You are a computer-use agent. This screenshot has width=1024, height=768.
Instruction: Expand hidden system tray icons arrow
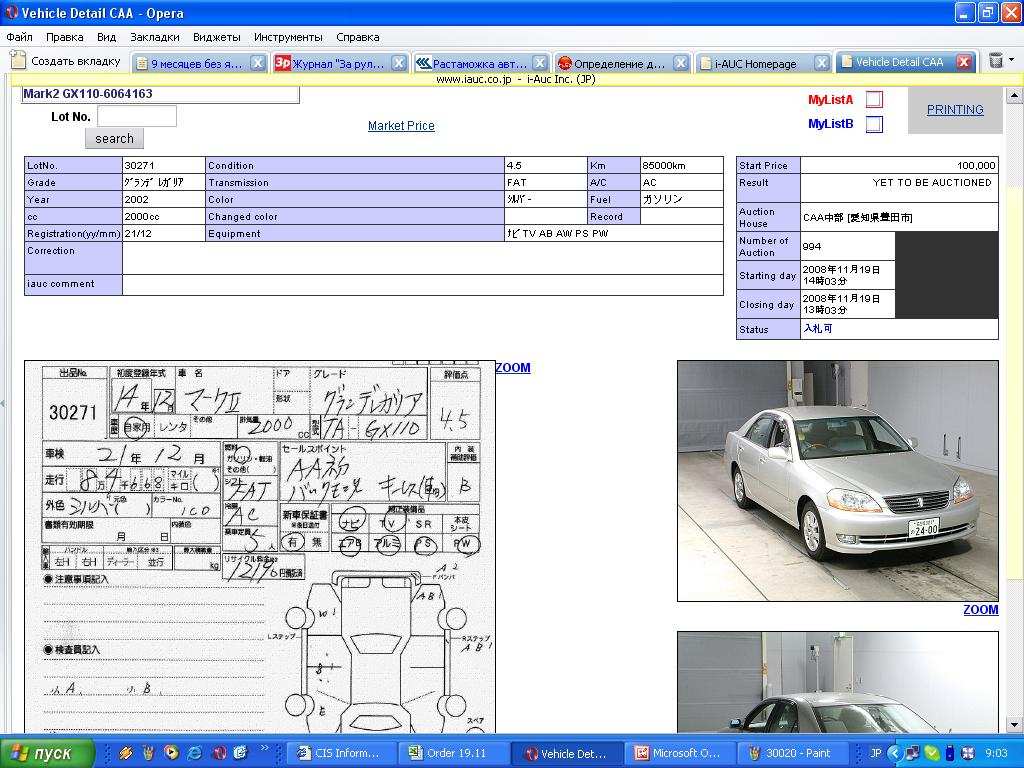[894, 753]
